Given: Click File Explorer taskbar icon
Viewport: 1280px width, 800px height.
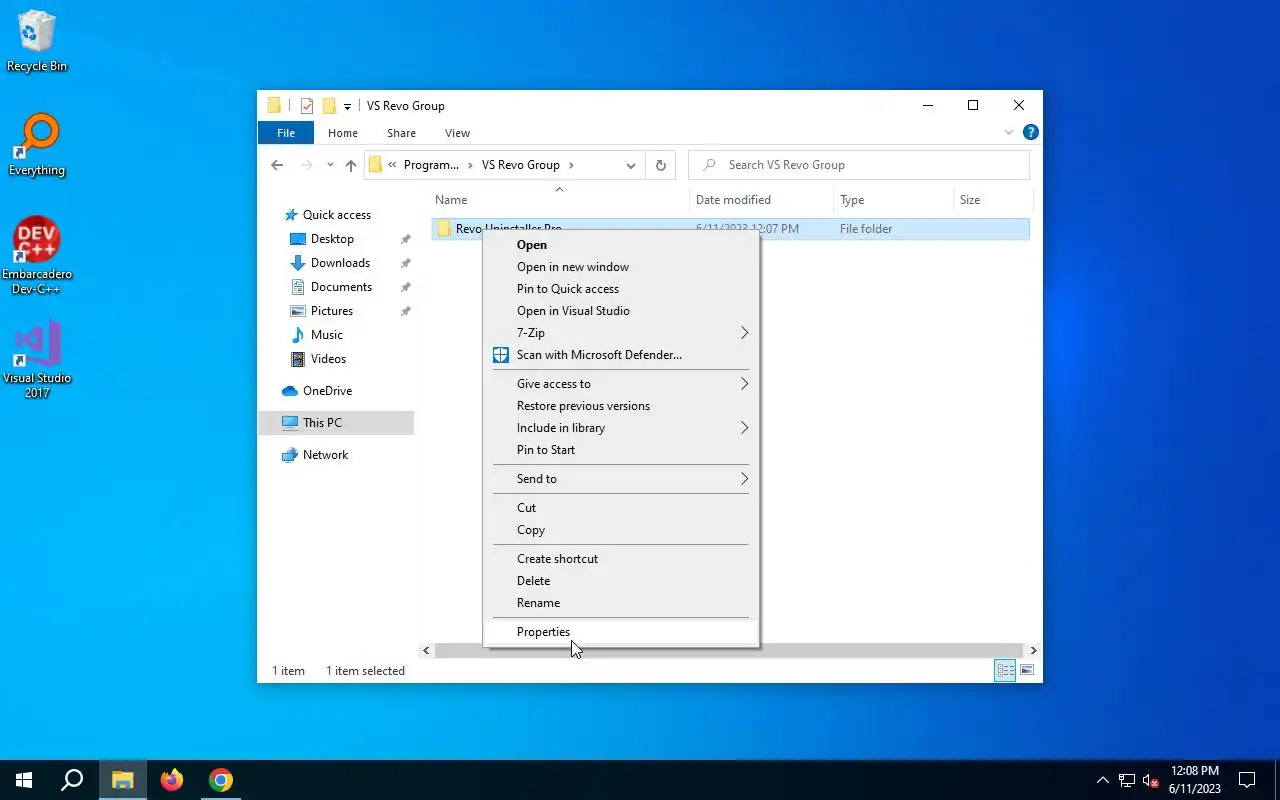Looking at the screenshot, I should click(122, 780).
